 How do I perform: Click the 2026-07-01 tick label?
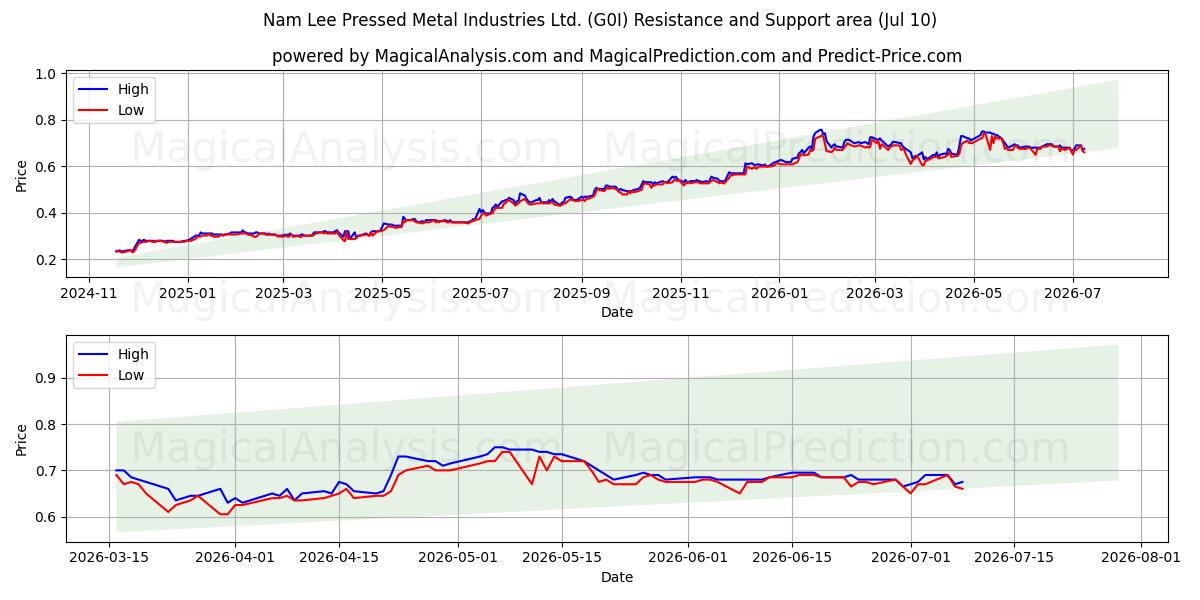[x=911, y=557]
